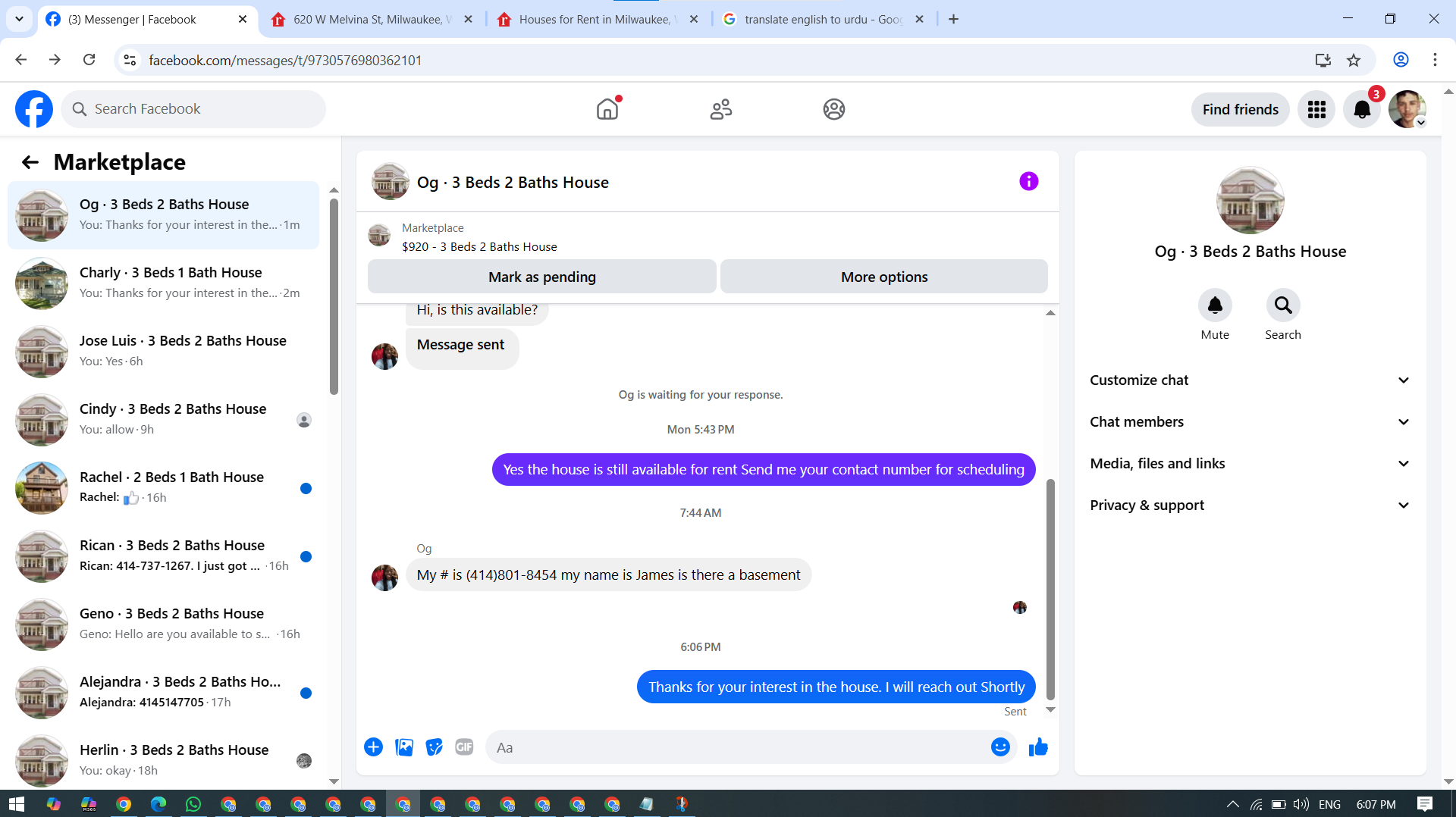1456x817 pixels.
Task: Open the Windows Start menu
Action: (x=17, y=804)
